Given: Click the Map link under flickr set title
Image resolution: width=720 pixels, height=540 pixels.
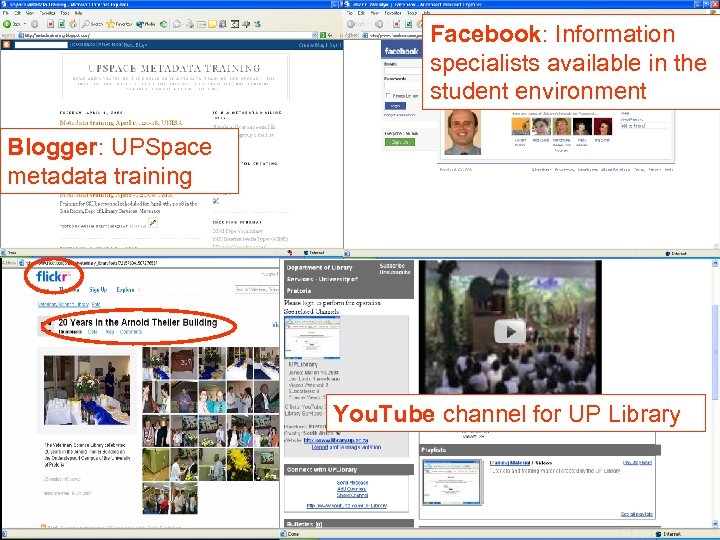Looking at the screenshot, I should (109, 332).
